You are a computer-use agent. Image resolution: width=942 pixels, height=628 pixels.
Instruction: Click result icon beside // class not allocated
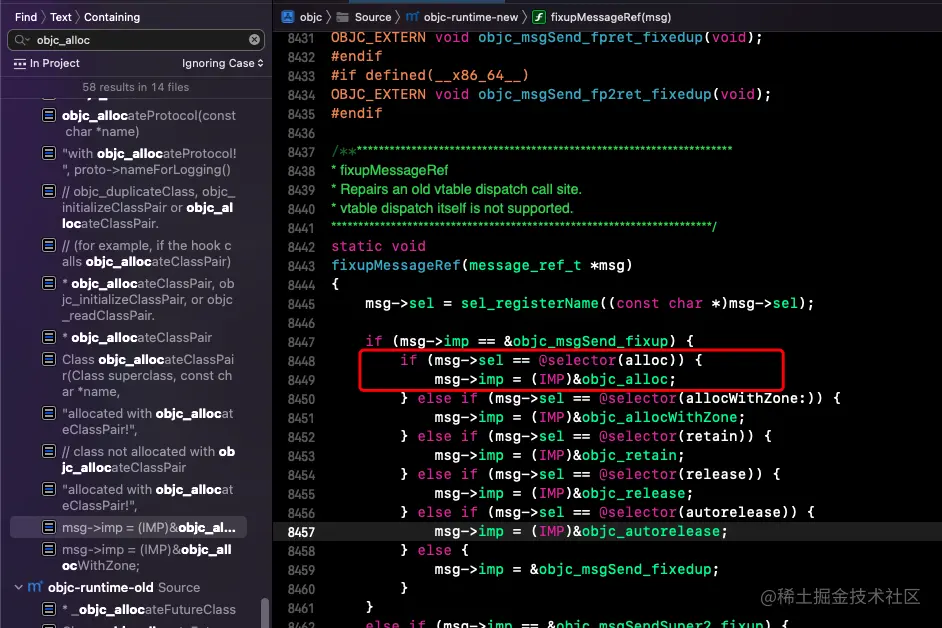[49, 451]
